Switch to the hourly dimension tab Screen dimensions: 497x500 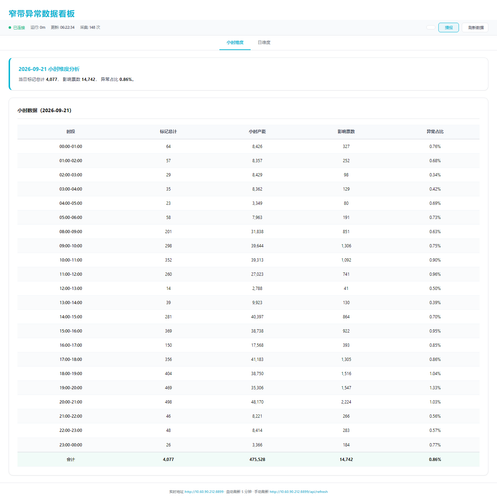coord(235,43)
